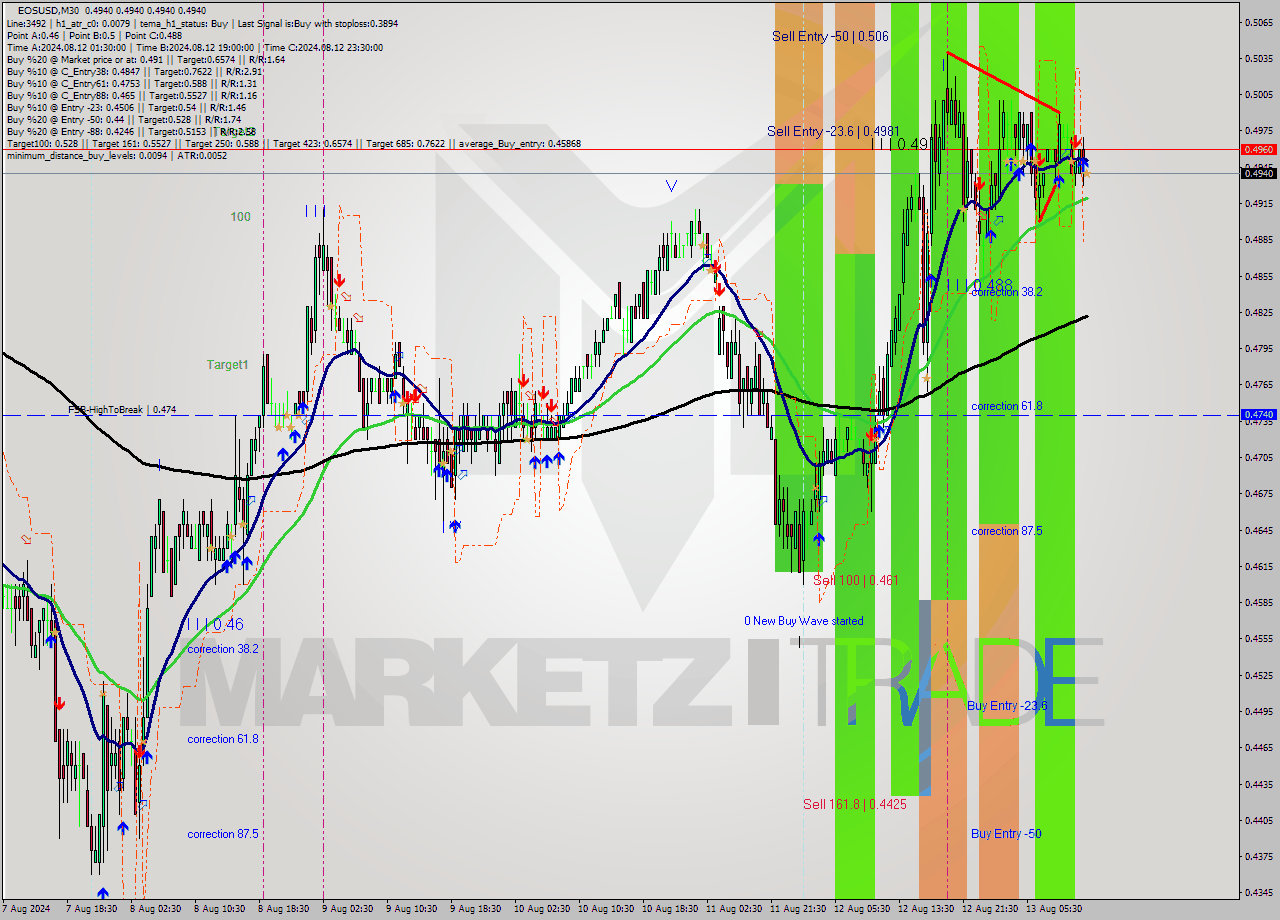The height and width of the screenshot is (920, 1280).
Task: Select the 'Buy Entry -50' label
Action: pyautogui.click(x=1006, y=833)
